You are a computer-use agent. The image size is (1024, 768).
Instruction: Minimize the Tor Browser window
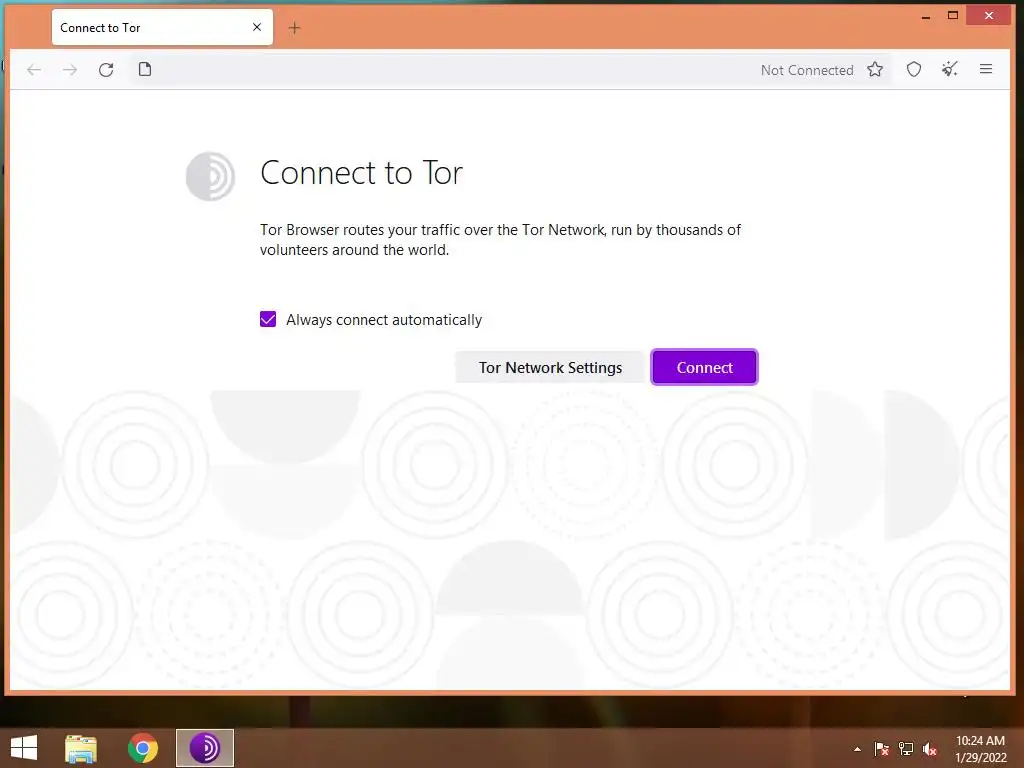pyautogui.click(x=925, y=16)
